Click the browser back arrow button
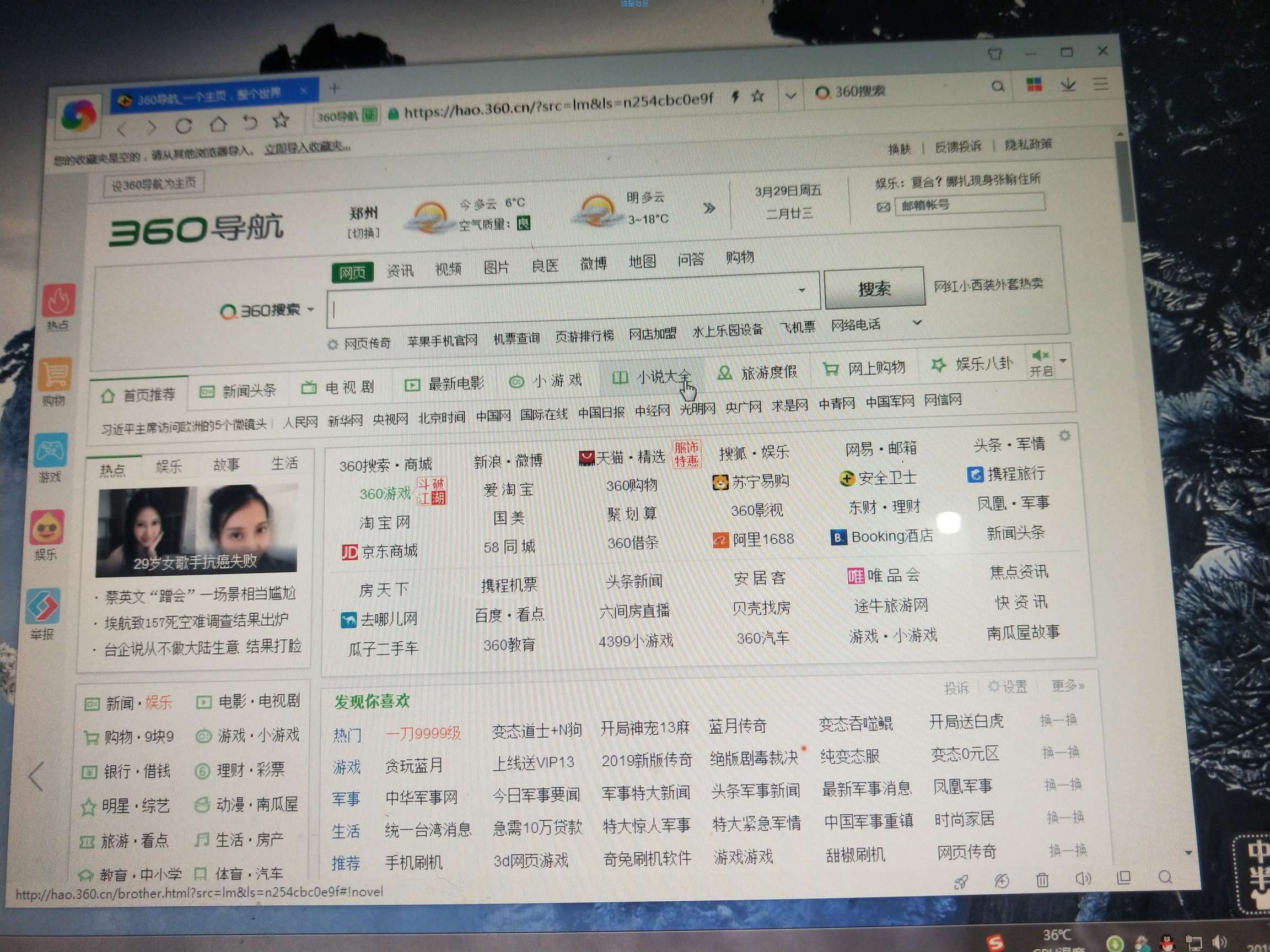 (121, 128)
